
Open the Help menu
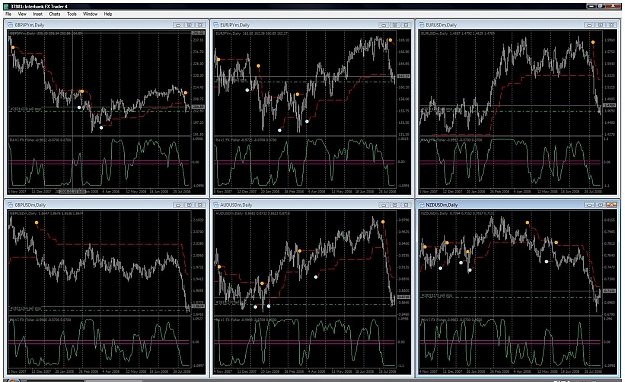(x=108, y=14)
